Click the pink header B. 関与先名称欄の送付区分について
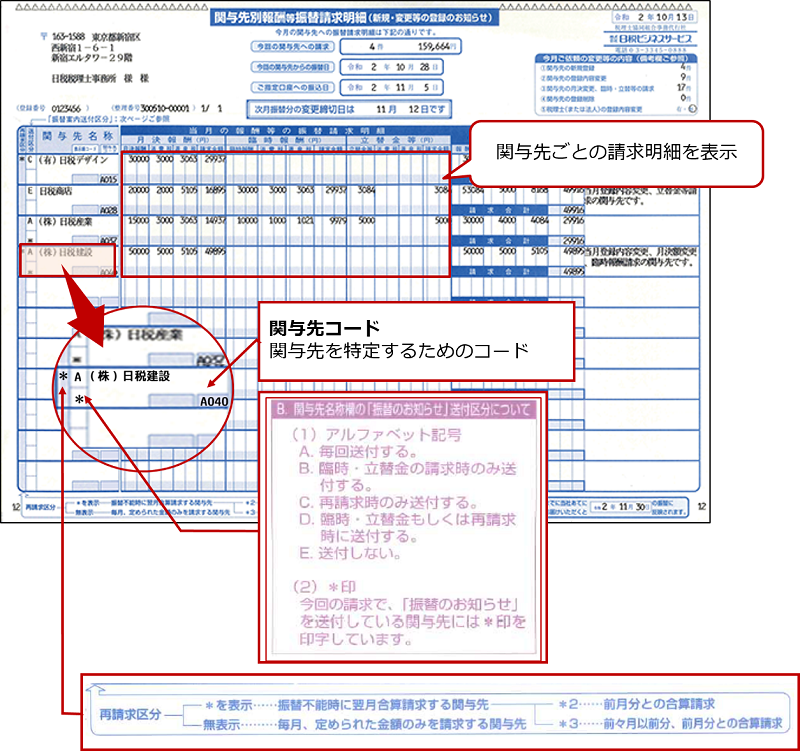 pos(403,409)
